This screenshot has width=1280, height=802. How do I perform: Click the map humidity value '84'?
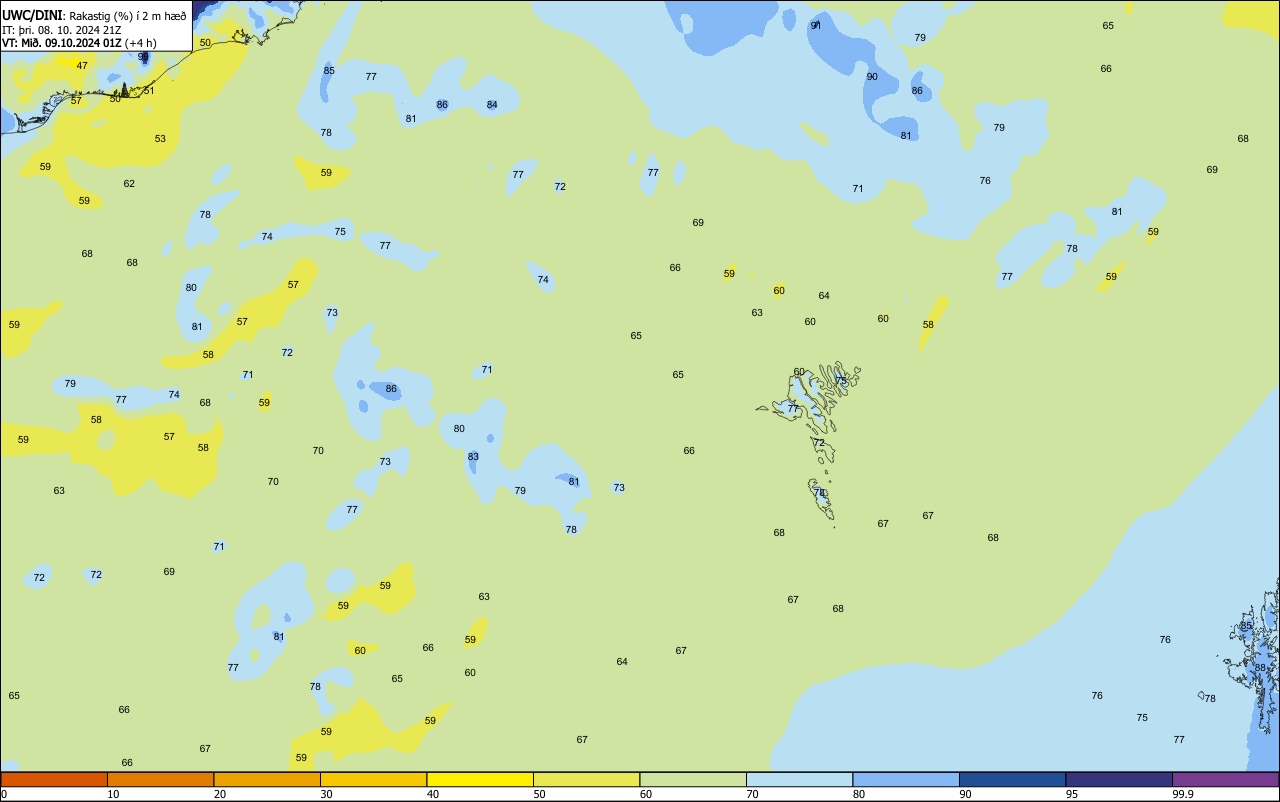(492, 105)
